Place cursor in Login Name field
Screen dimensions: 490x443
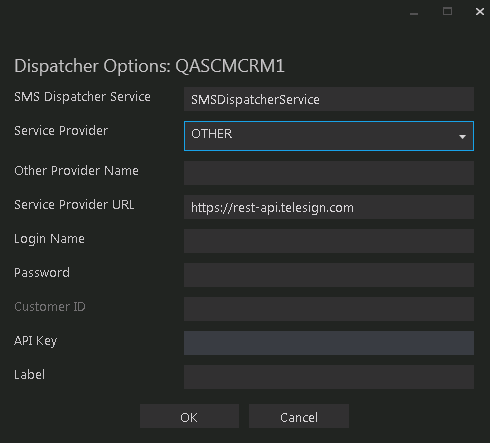point(329,241)
